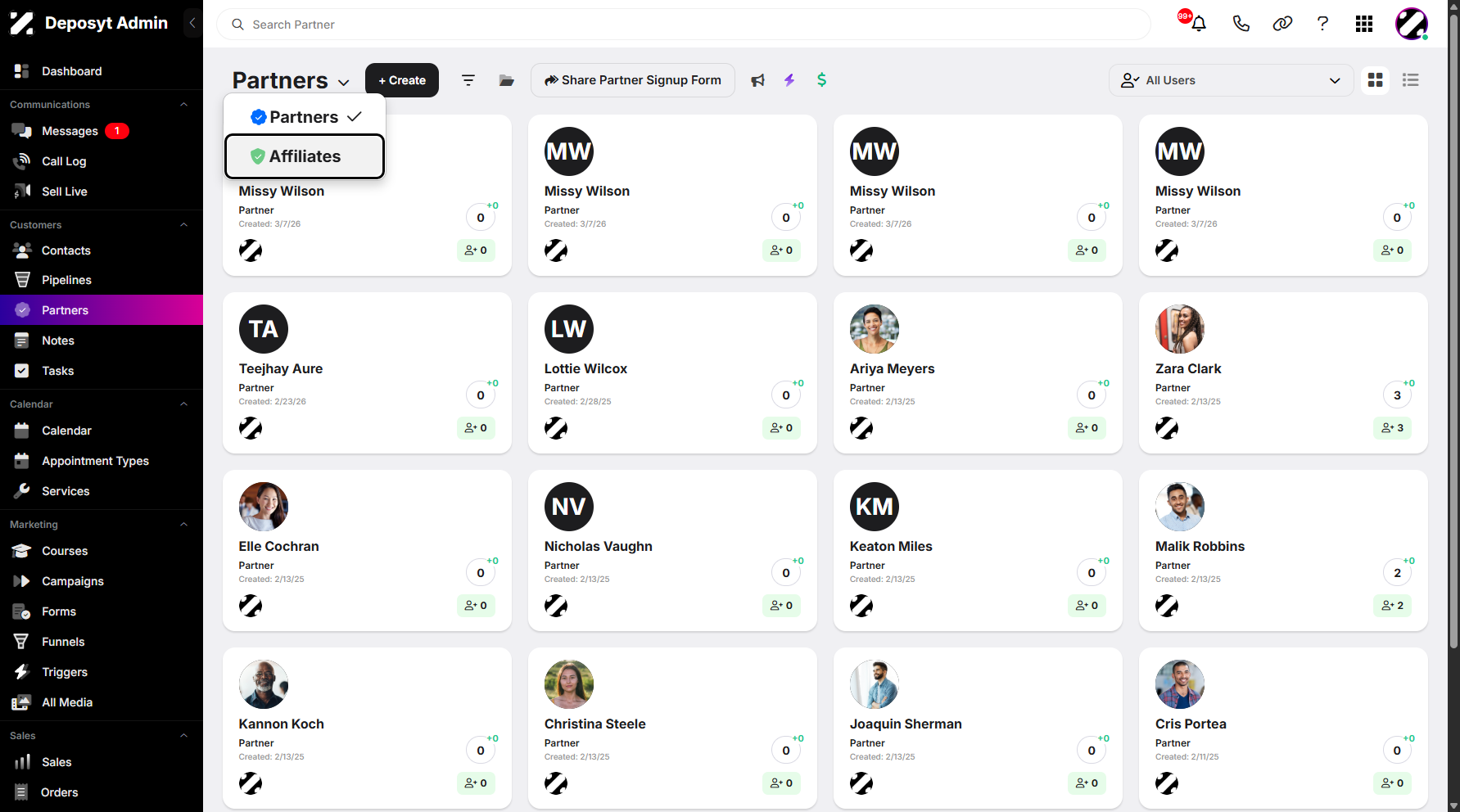1460x812 pixels.
Task: Switch to grid card view
Action: pyautogui.click(x=1375, y=80)
